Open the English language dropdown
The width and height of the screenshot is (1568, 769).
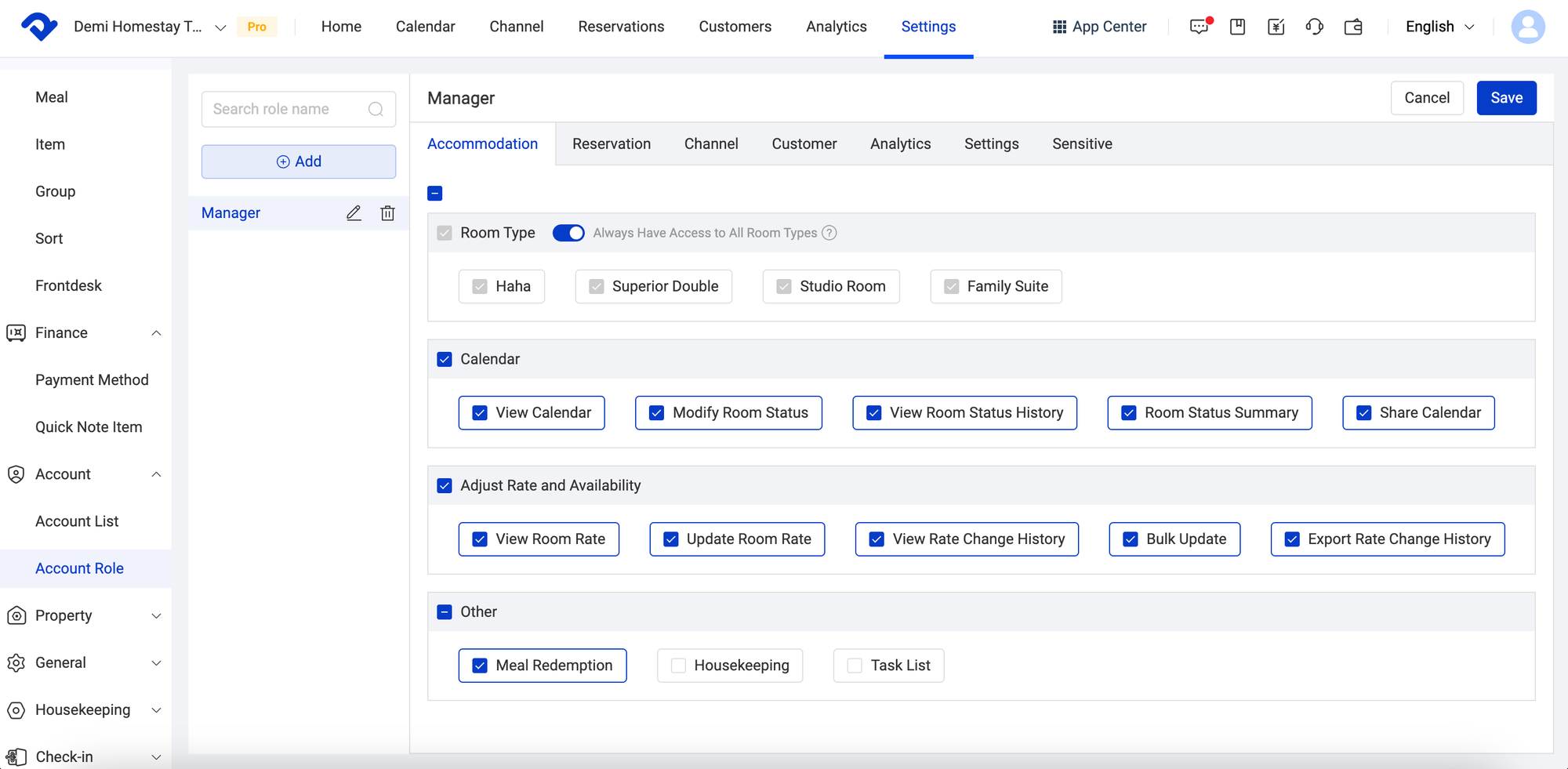point(1438,27)
